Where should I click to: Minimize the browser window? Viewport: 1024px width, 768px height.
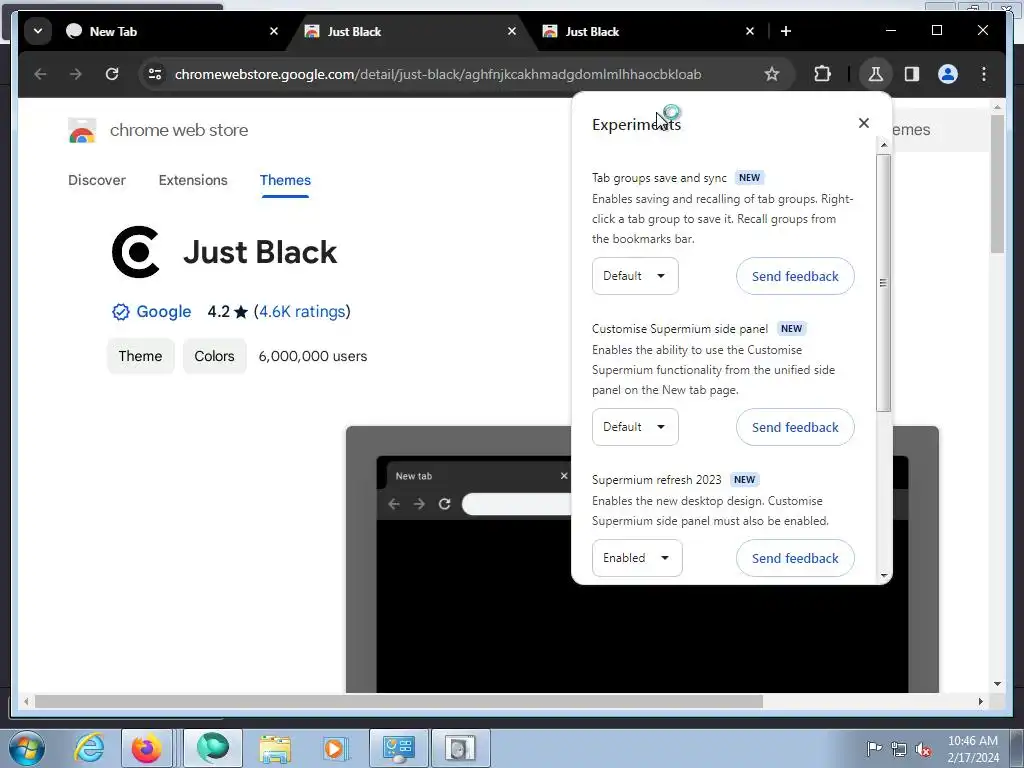click(891, 30)
